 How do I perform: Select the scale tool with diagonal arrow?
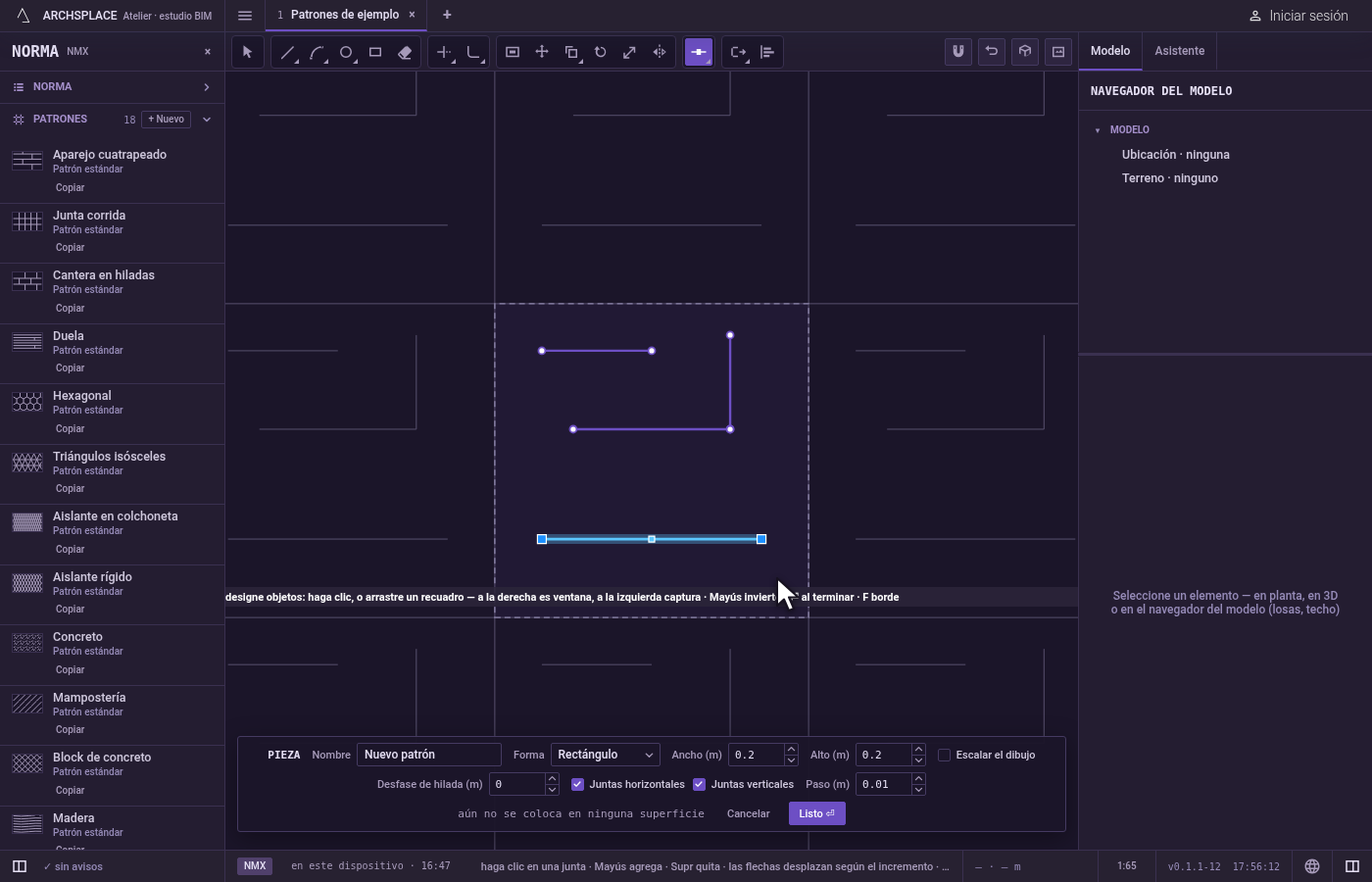click(630, 52)
